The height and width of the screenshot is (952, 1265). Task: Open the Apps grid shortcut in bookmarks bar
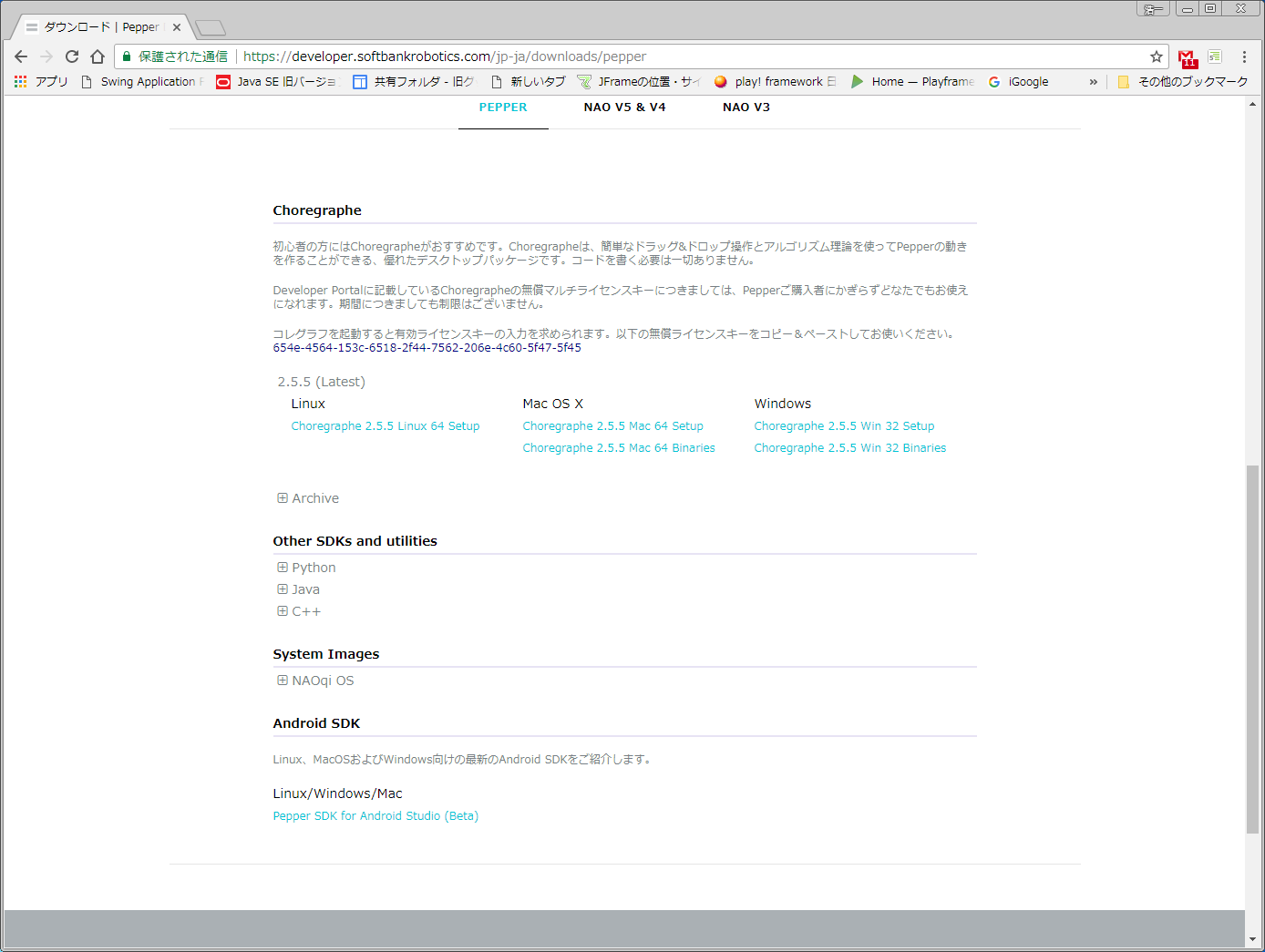click(x=21, y=82)
